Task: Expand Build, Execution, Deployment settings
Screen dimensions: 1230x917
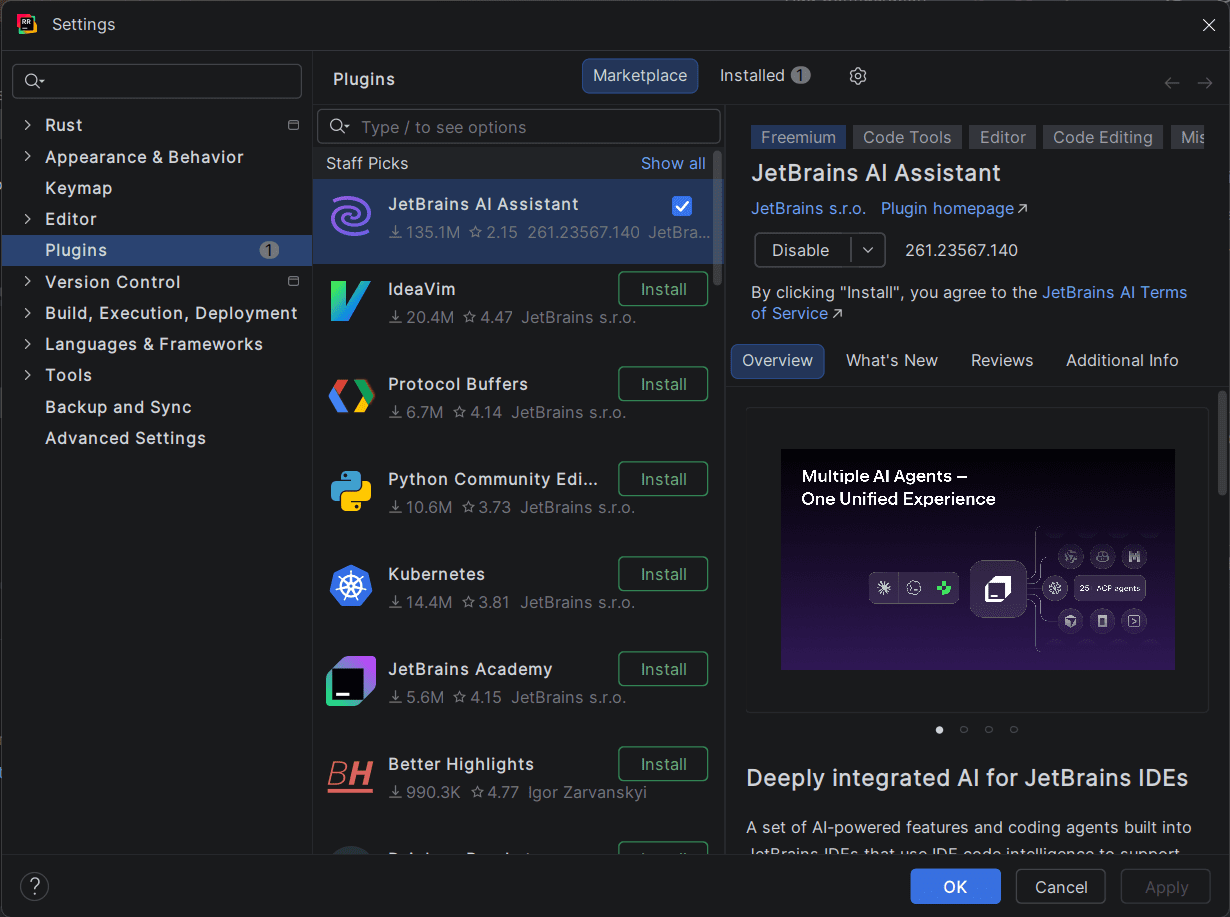Action: (x=27, y=313)
